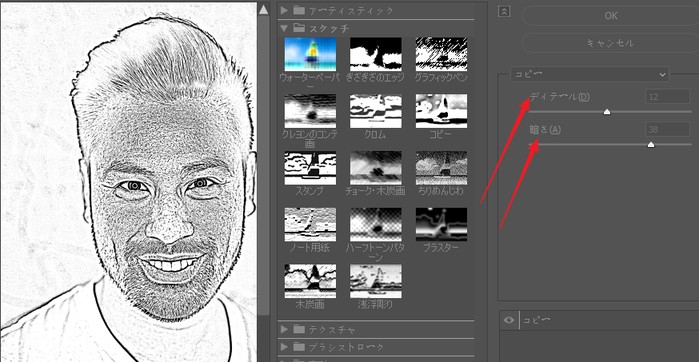This screenshot has height=362, width=699.
Task: Select the ぎざぎざのエッジ filter thumbnail
Action: 376,54
